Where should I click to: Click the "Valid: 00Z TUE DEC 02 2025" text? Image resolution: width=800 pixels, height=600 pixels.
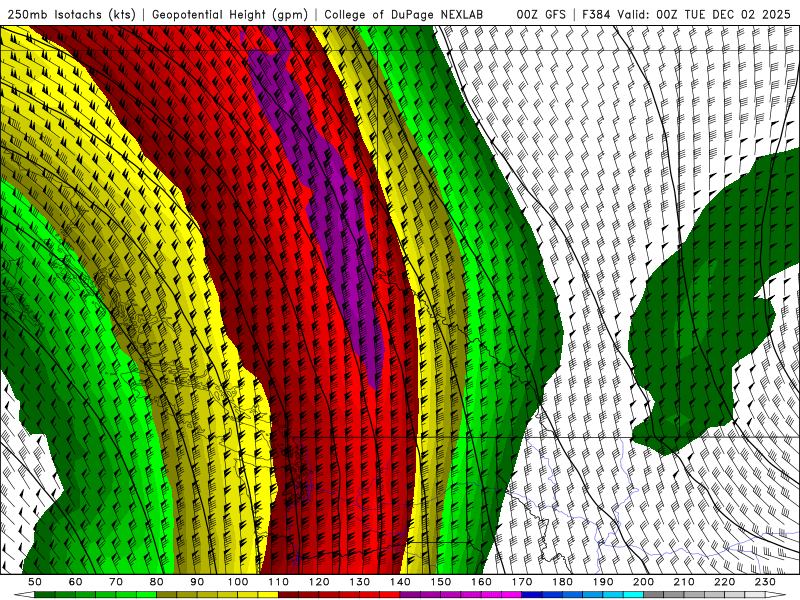tap(704, 15)
